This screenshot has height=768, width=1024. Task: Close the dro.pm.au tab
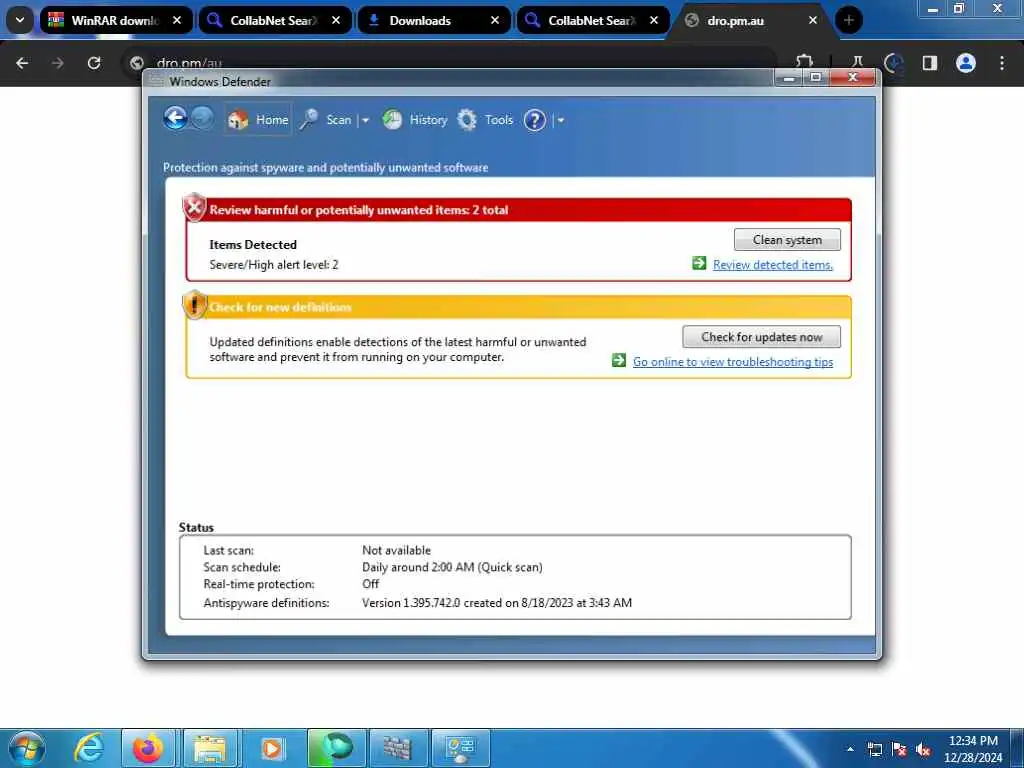tap(813, 20)
